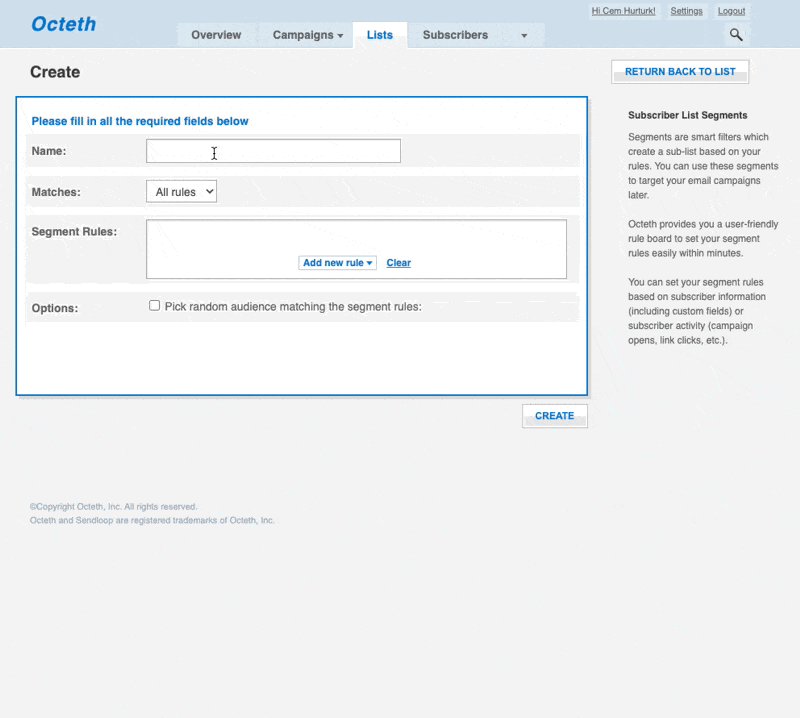Click the 'Matches:' label
800x718 pixels.
[56, 192]
